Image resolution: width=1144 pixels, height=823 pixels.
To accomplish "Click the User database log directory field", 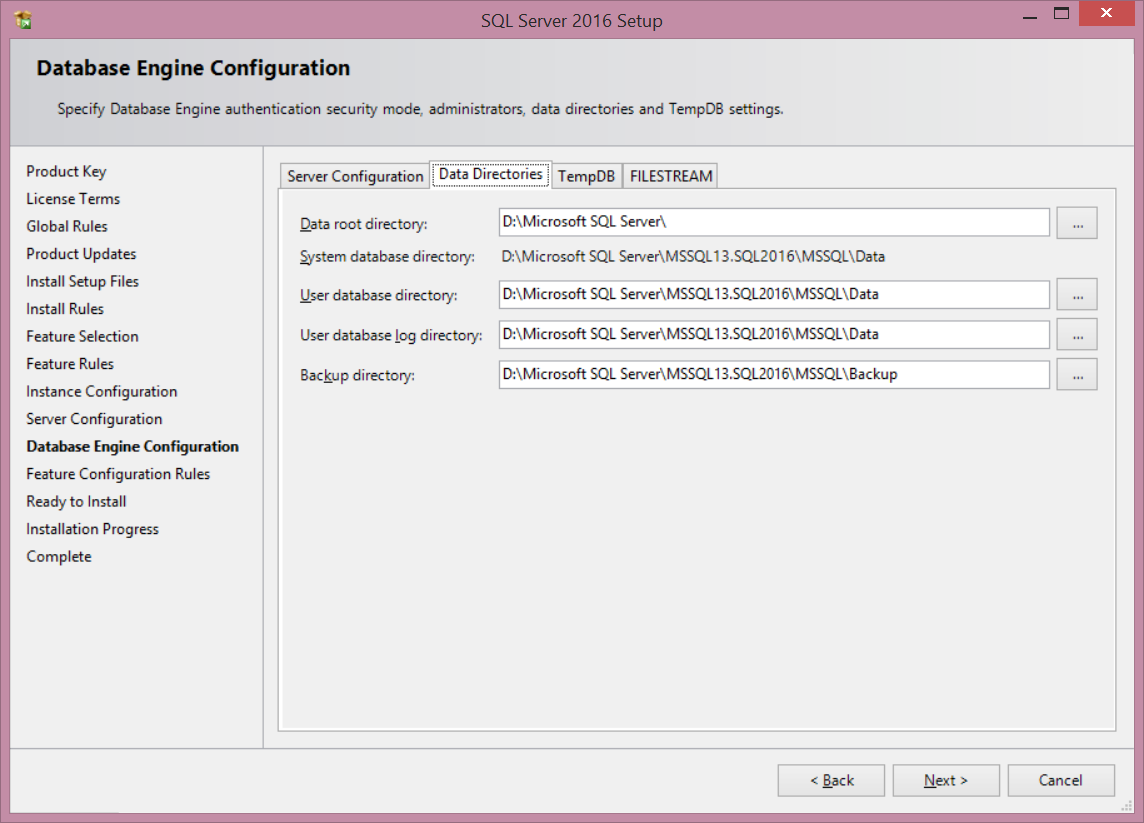I will pyautogui.click(x=774, y=334).
